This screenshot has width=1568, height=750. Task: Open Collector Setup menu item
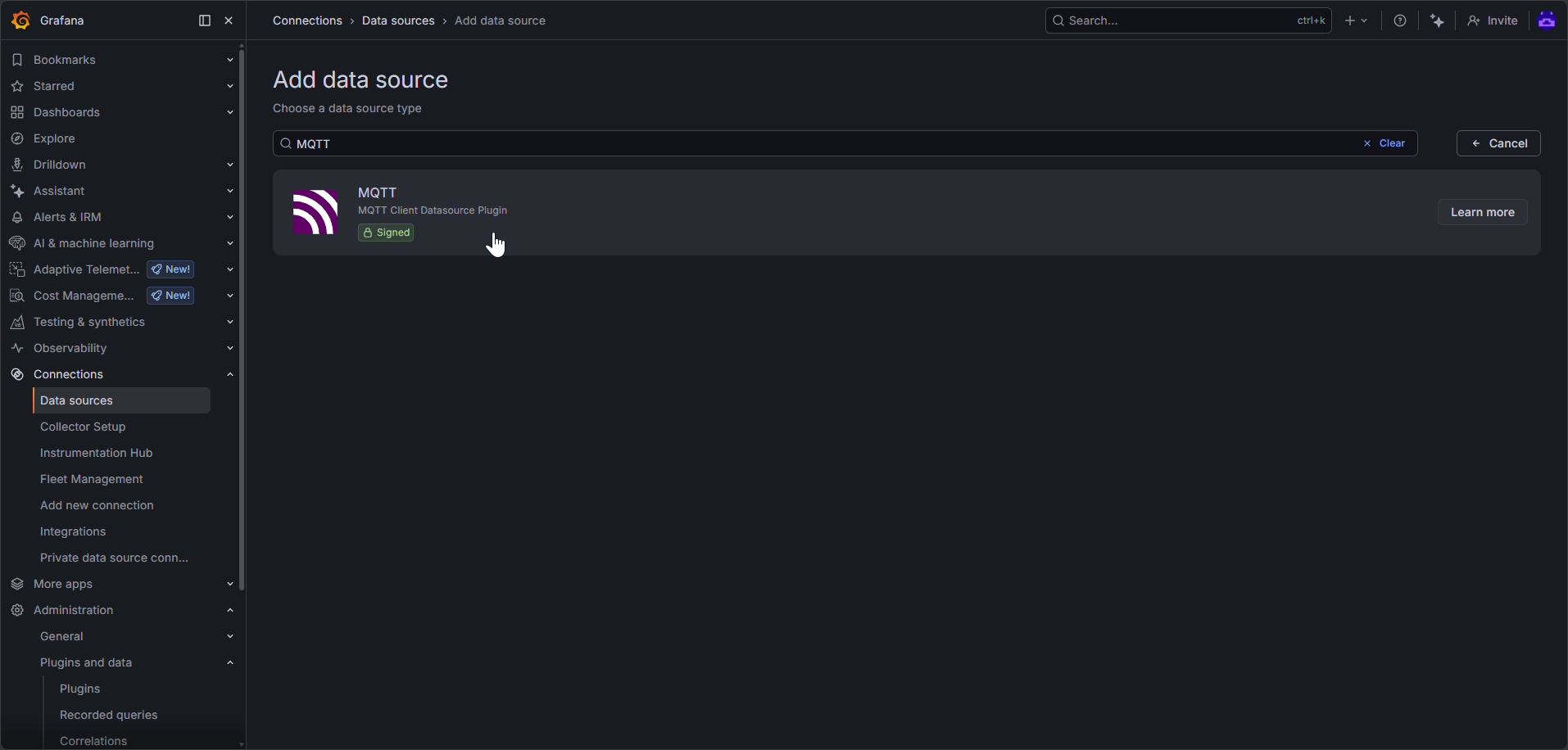pos(83,427)
